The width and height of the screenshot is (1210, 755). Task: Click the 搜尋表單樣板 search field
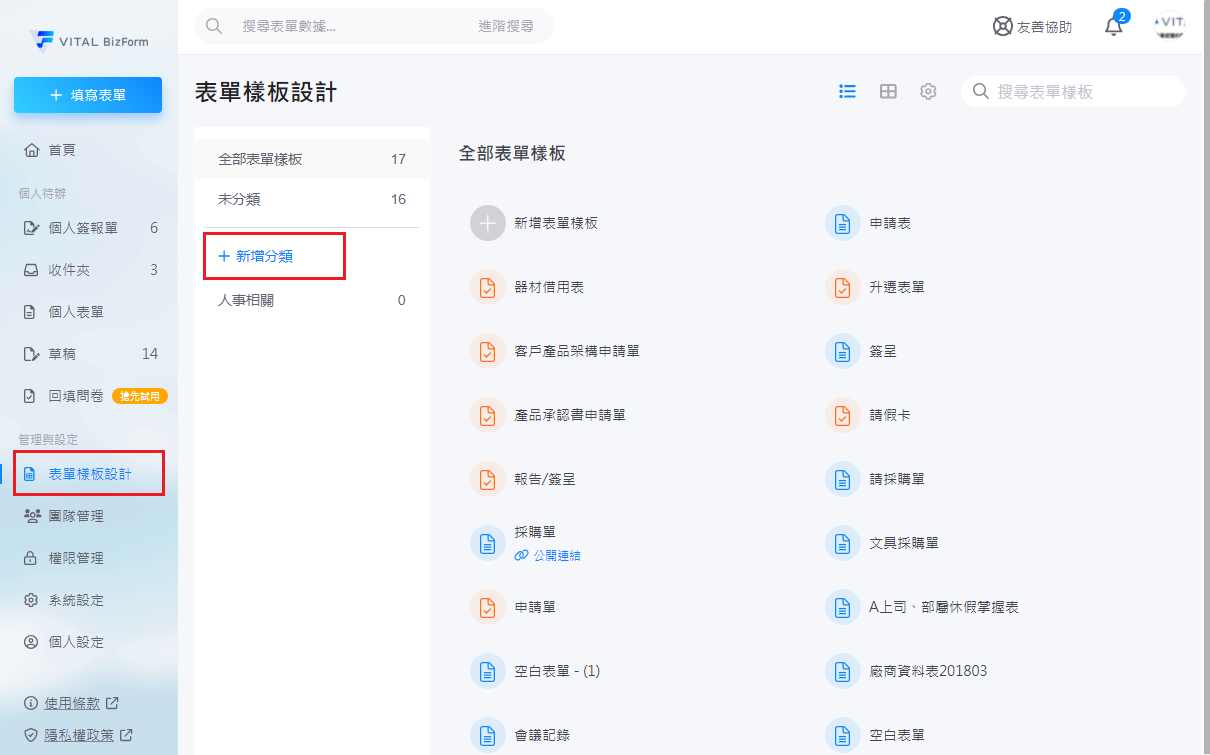pyautogui.click(x=1083, y=92)
